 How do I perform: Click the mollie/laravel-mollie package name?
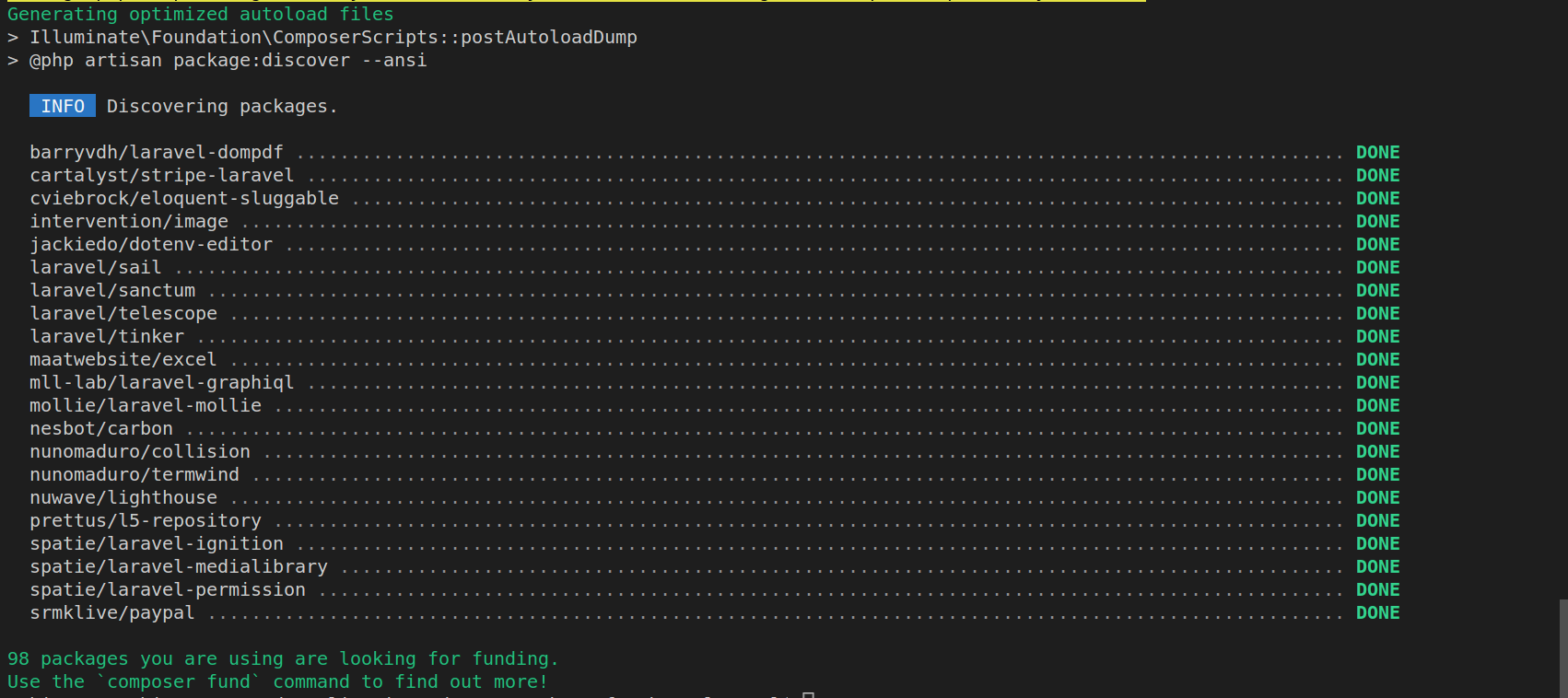click(x=145, y=406)
